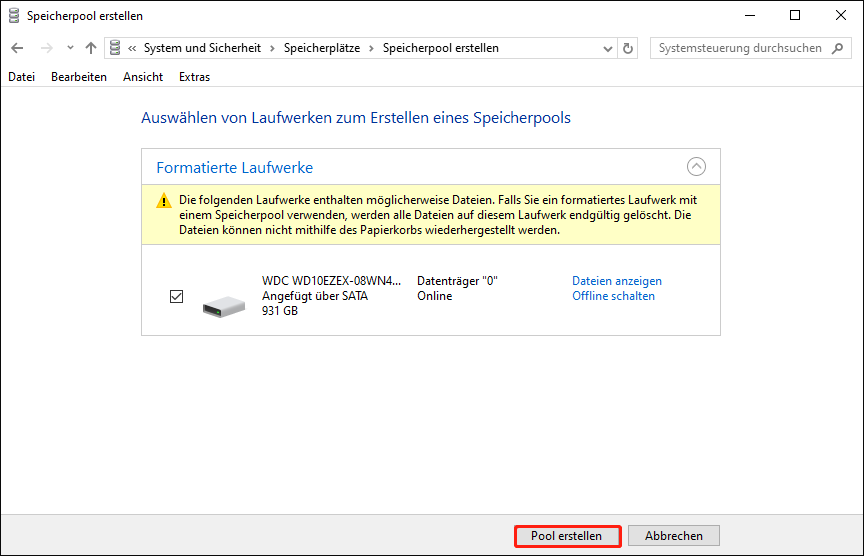
Task: Uncheck the WDC WD10EZEX drive checkbox
Action: [x=177, y=296]
